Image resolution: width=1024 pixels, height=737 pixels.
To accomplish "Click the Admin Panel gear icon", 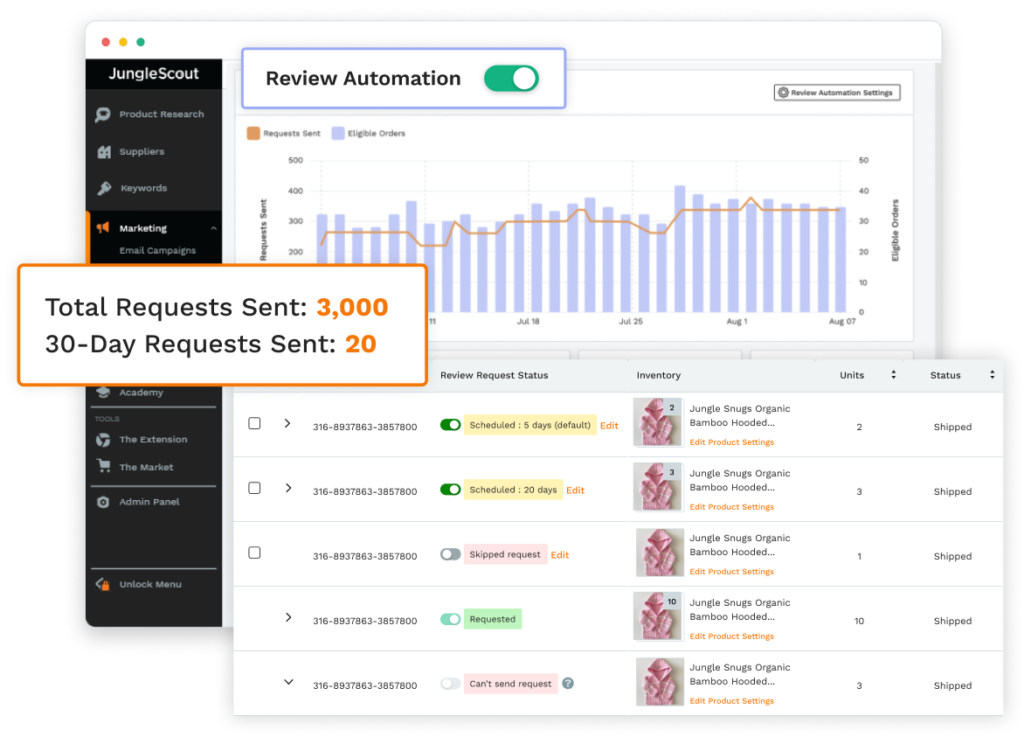I will point(103,502).
